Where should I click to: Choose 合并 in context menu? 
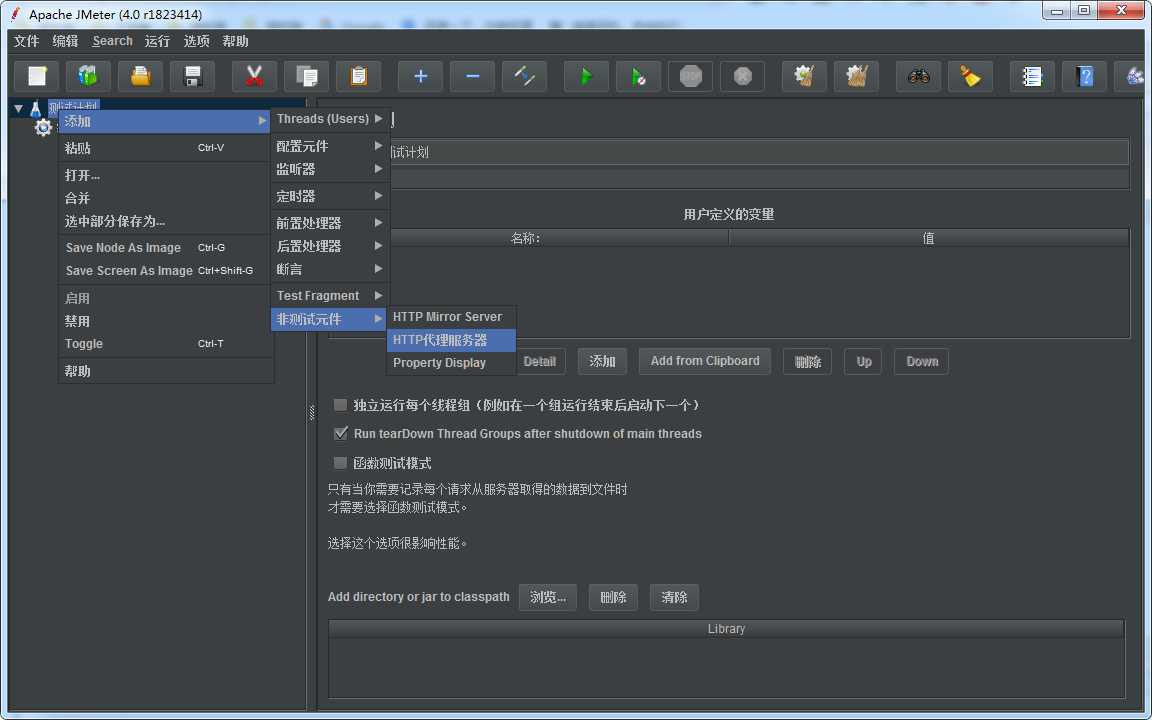tap(165, 198)
